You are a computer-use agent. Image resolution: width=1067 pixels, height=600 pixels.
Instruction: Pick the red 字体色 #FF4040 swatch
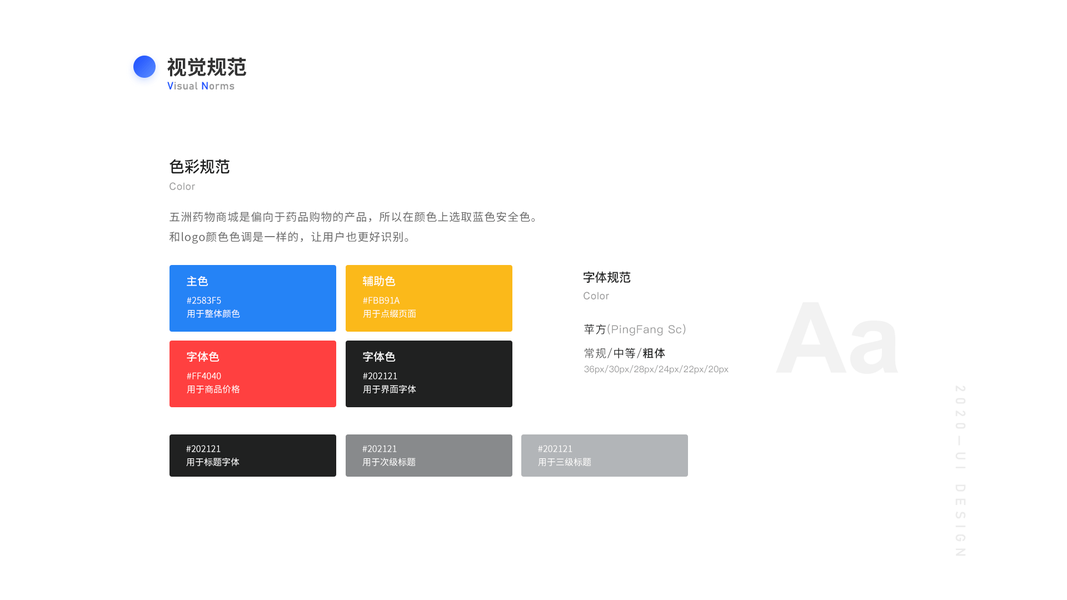252,374
